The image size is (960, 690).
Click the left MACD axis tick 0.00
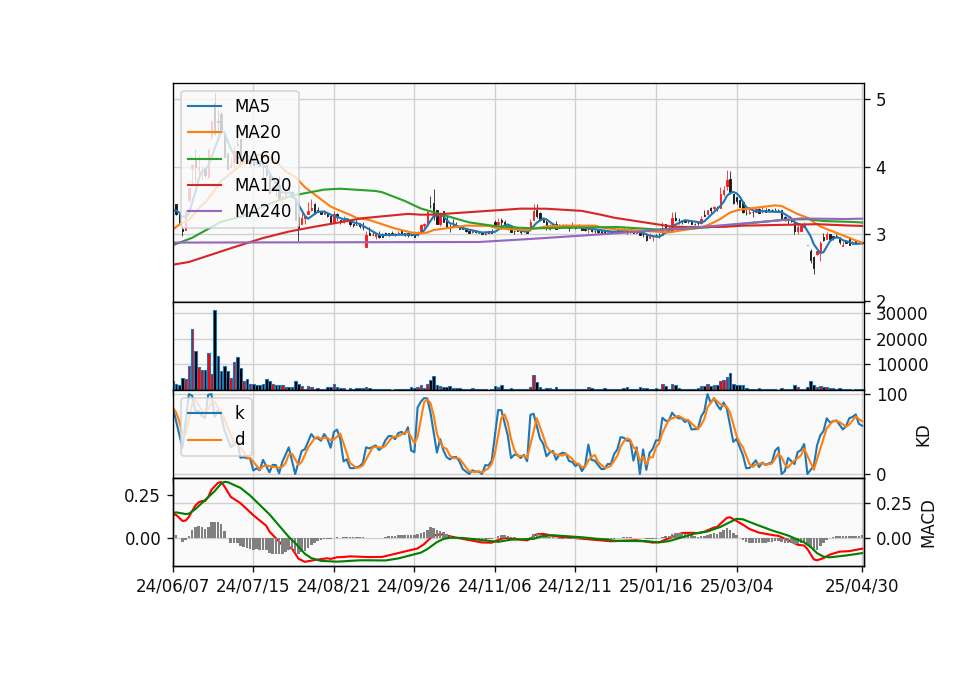point(142,539)
